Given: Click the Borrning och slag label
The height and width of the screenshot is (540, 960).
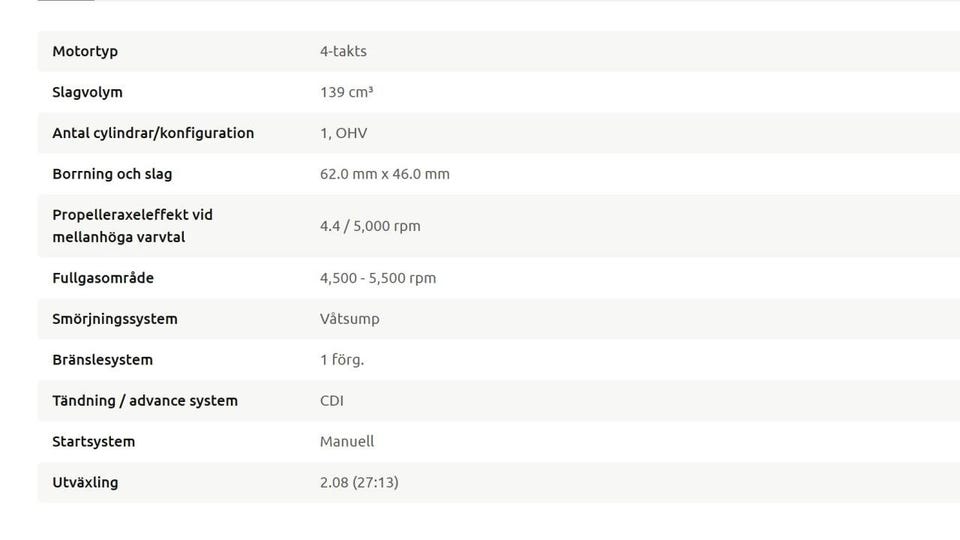Looking at the screenshot, I should point(112,174).
